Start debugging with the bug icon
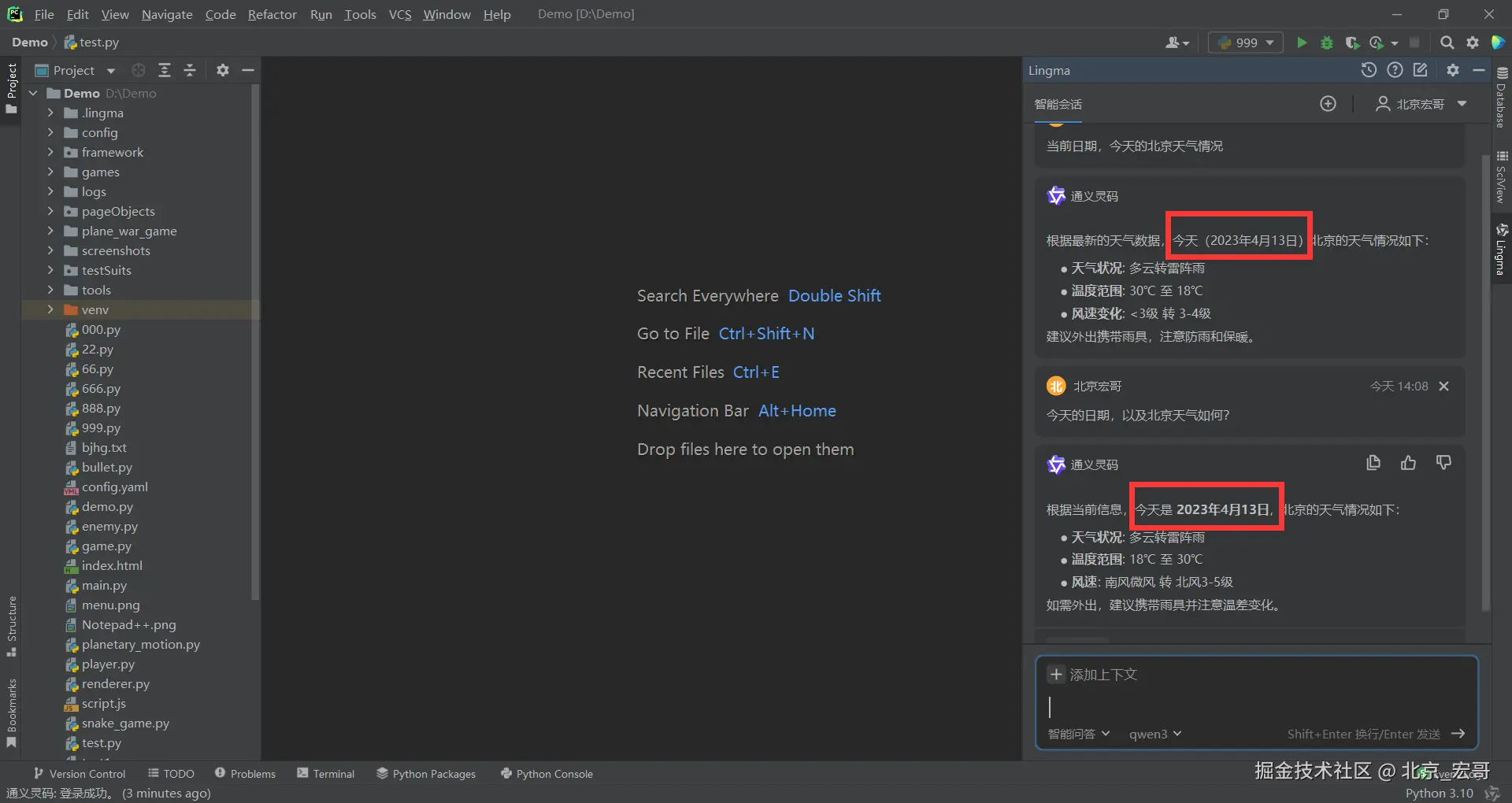 point(1327,43)
